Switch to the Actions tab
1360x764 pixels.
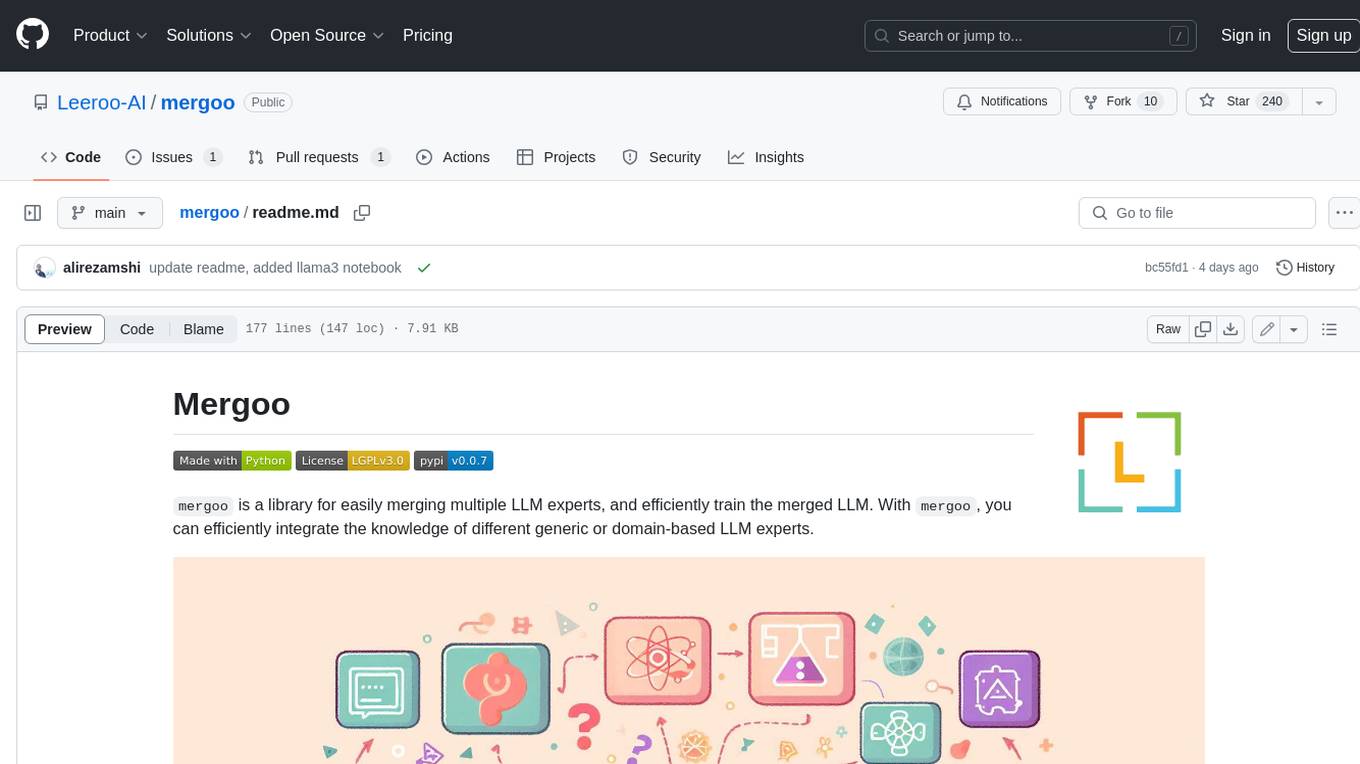452,157
